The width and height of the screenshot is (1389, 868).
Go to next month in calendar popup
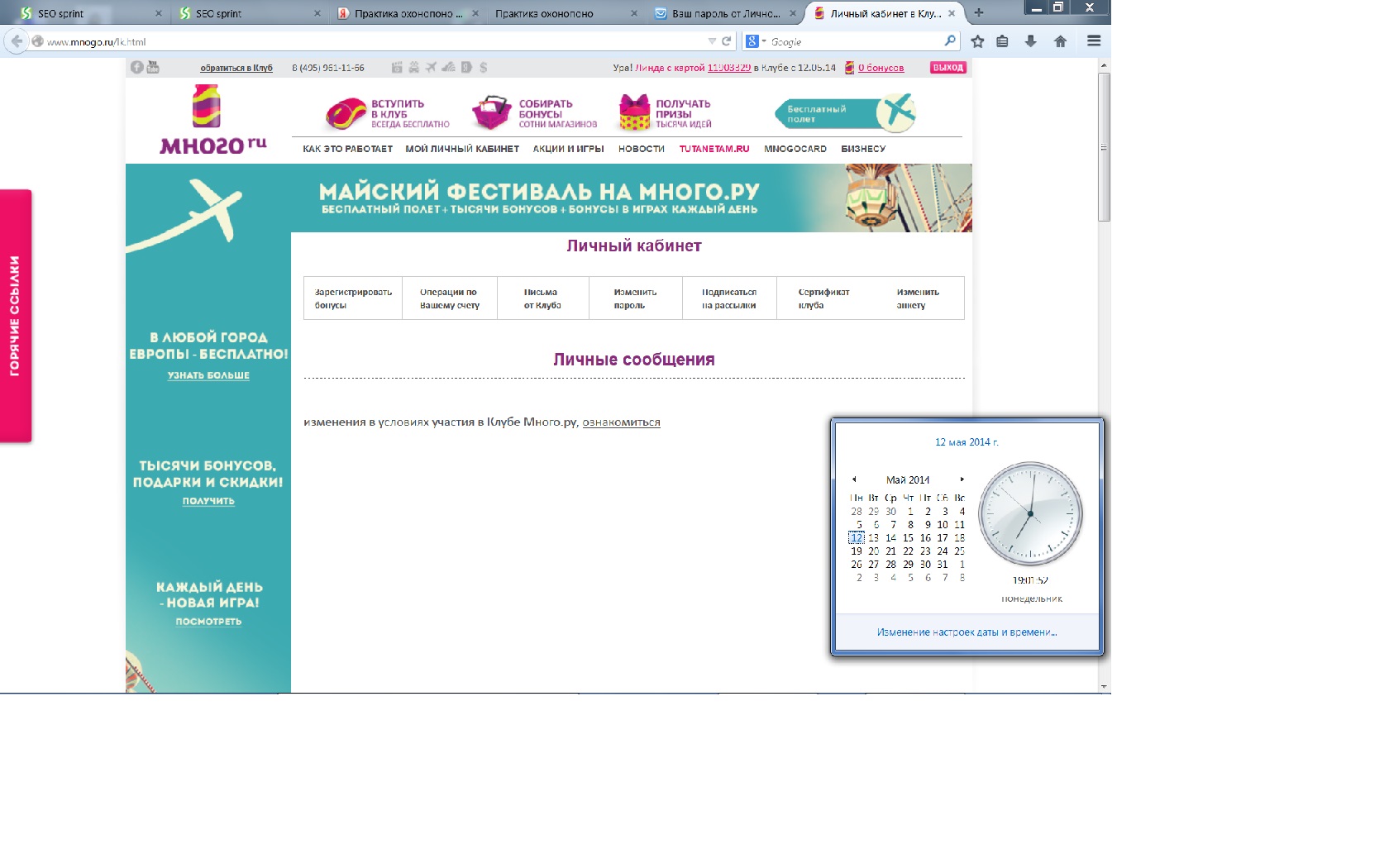point(962,479)
